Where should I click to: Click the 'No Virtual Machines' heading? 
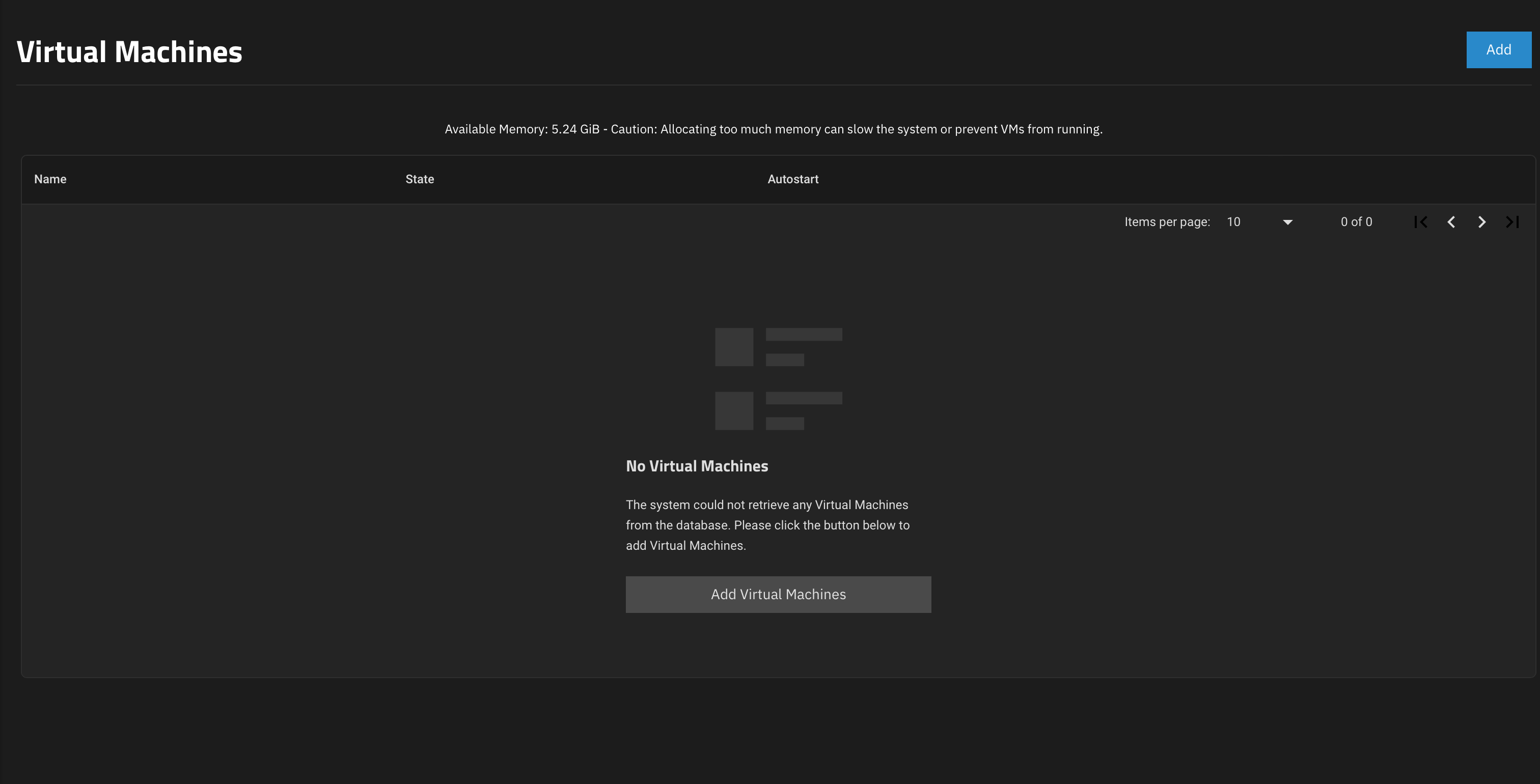click(x=697, y=465)
